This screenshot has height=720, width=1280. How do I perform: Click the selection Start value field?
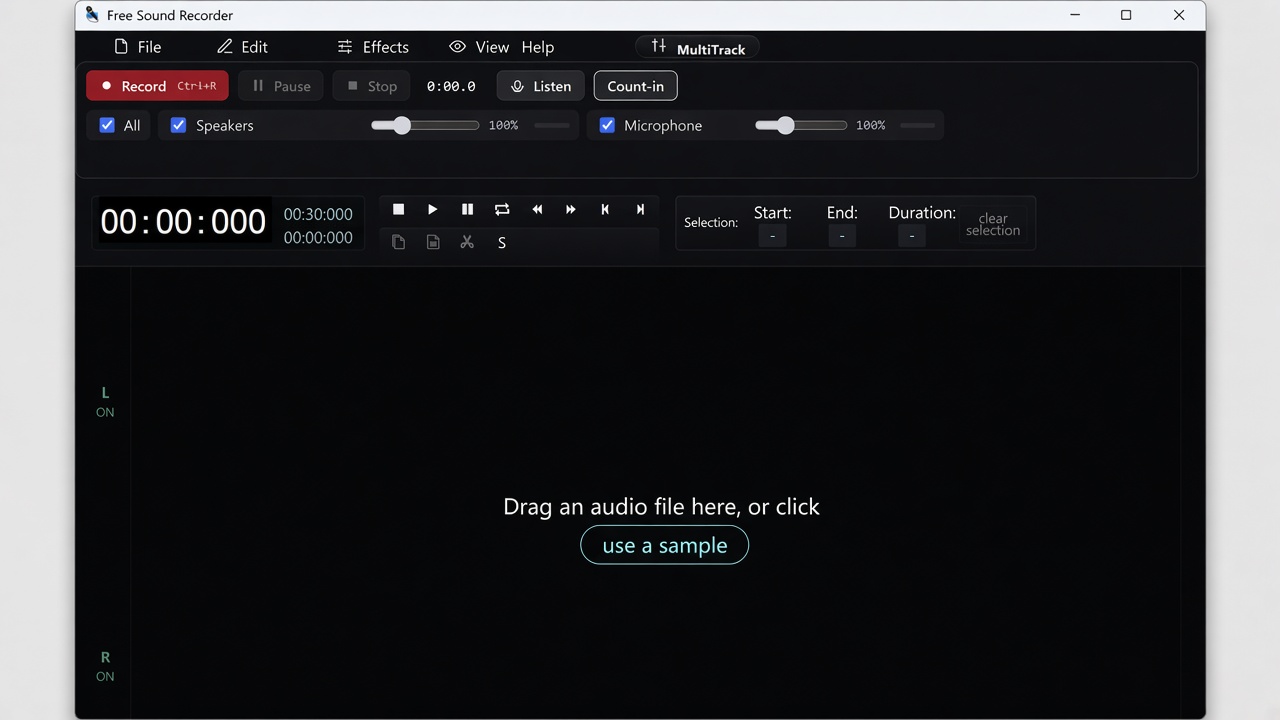(772, 236)
